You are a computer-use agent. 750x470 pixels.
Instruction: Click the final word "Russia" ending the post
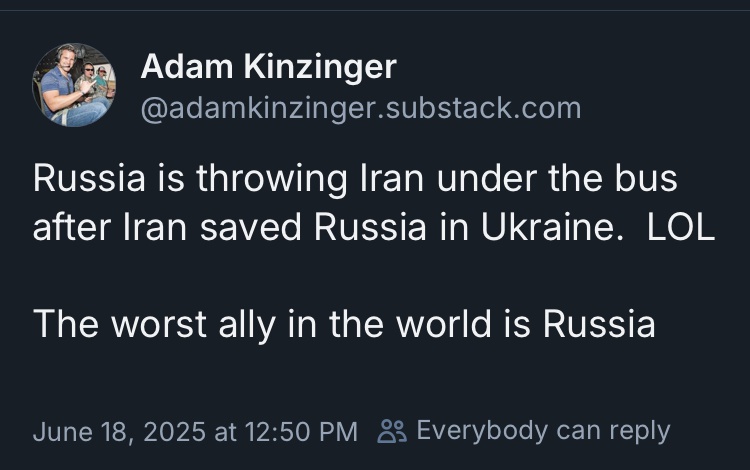click(x=599, y=325)
